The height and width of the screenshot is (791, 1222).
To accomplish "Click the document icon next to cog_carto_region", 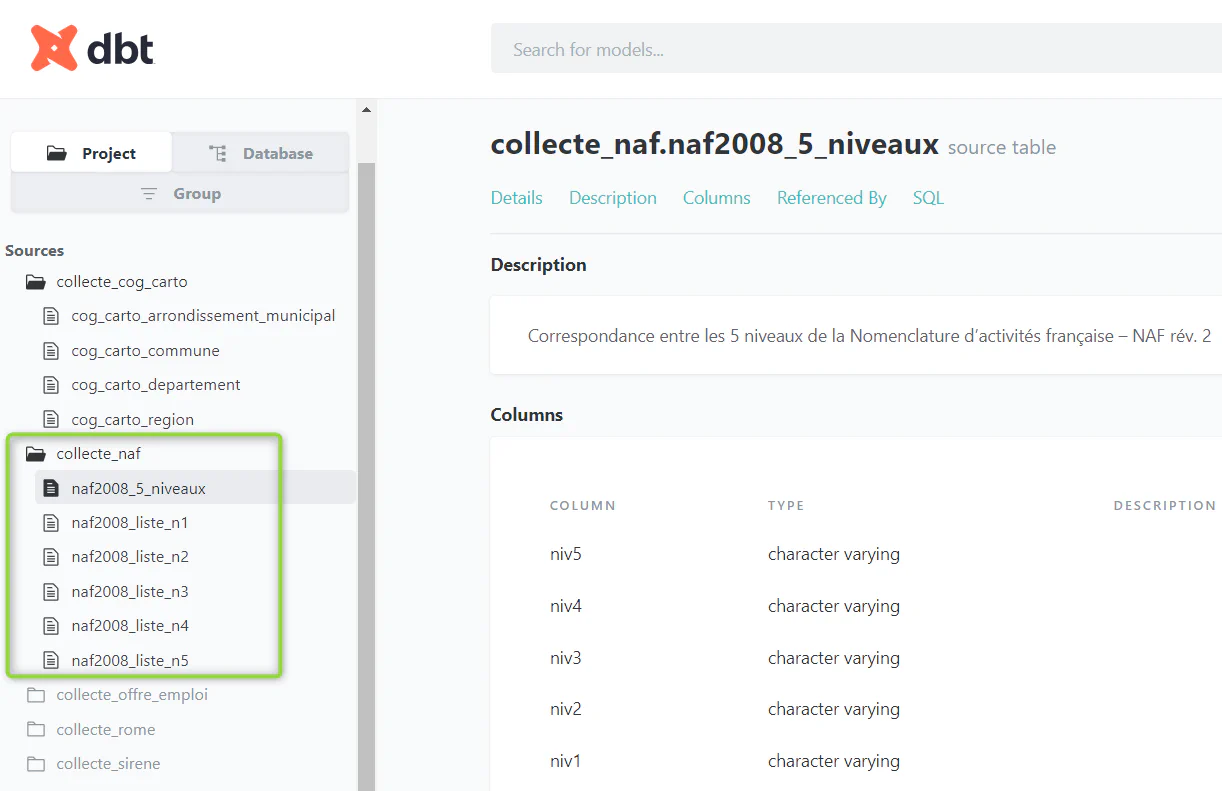I will coord(51,419).
